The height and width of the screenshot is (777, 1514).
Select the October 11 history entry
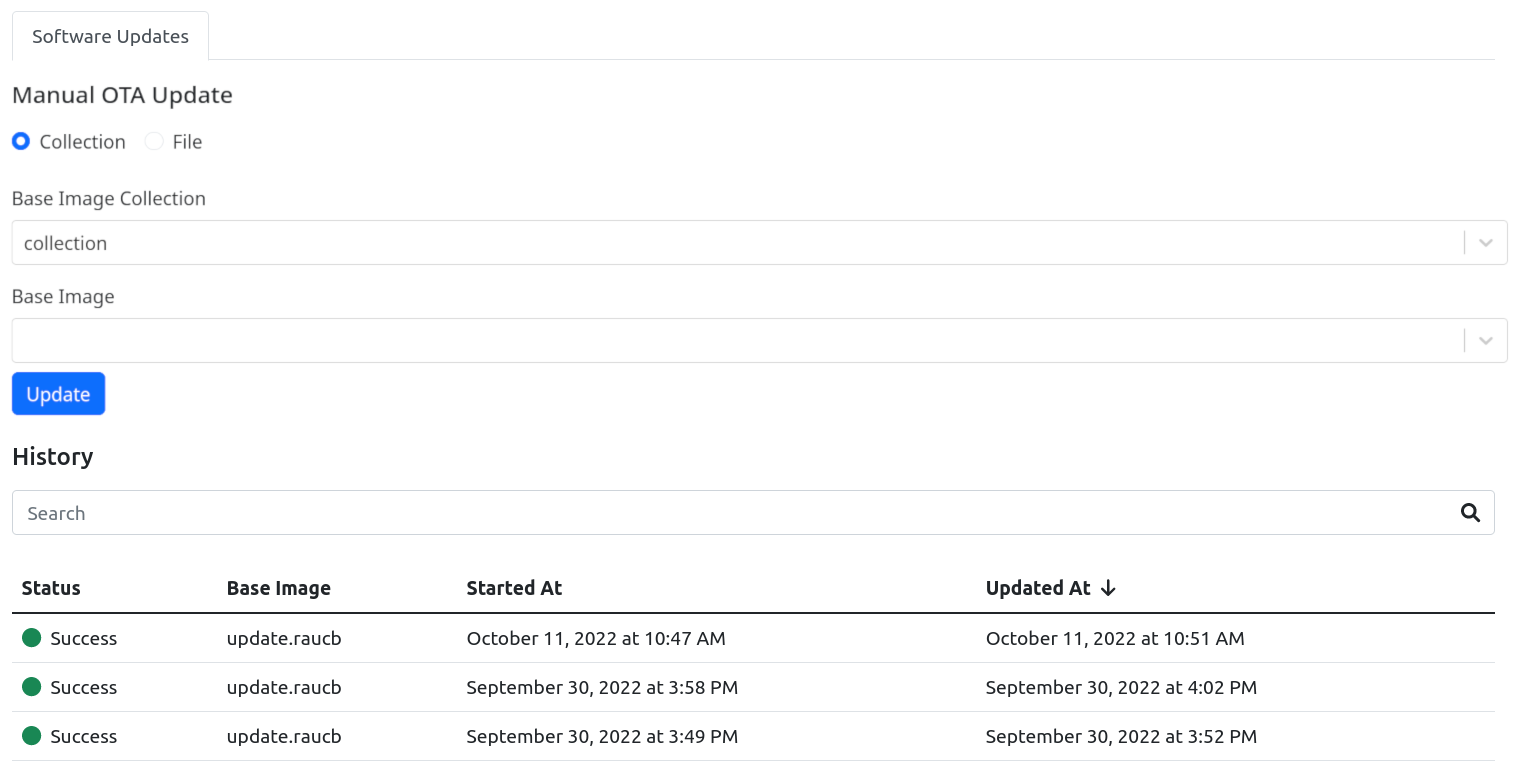(x=596, y=637)
